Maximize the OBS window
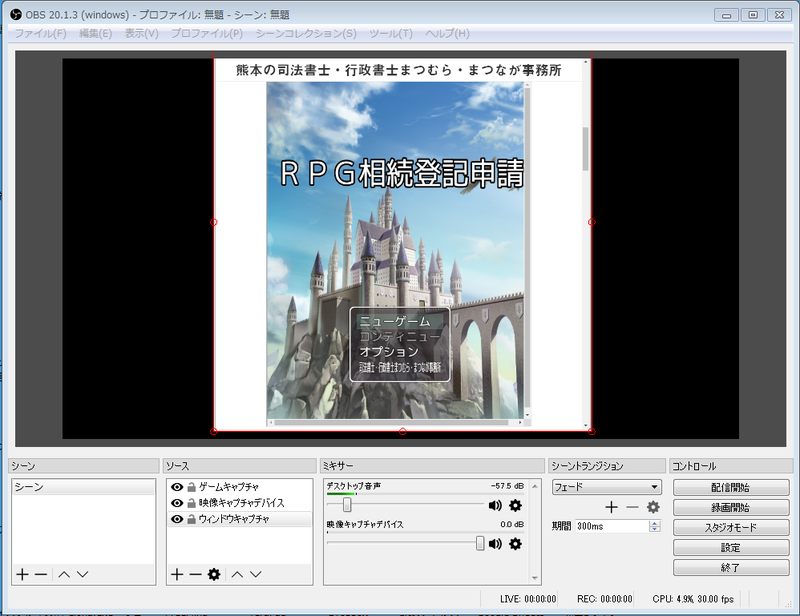 click(753, 15)
